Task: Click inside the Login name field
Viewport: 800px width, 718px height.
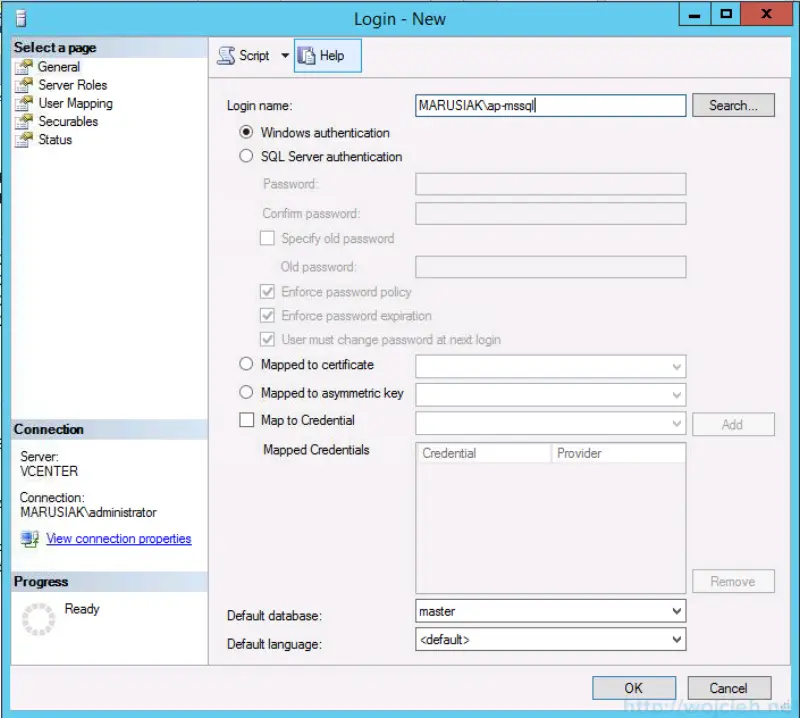Action: [550, 105]
